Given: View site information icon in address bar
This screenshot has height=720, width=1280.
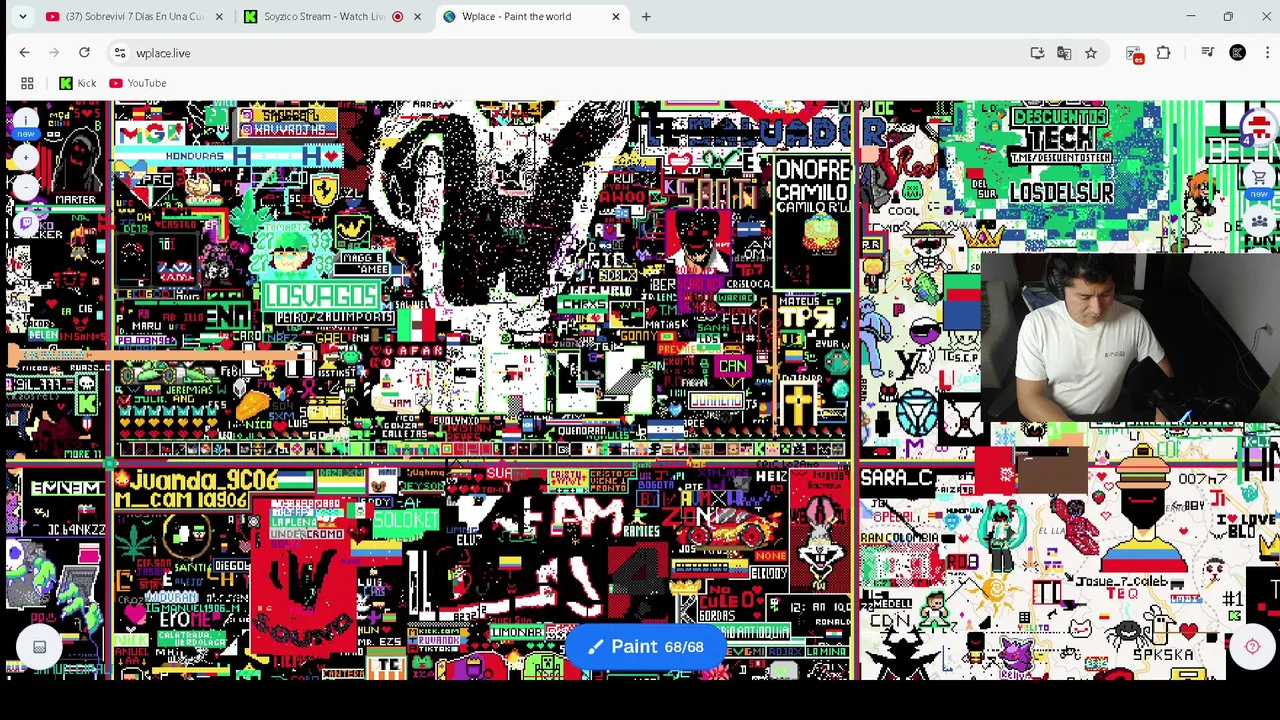Looking at the screenshot, I should click(119, 53).
